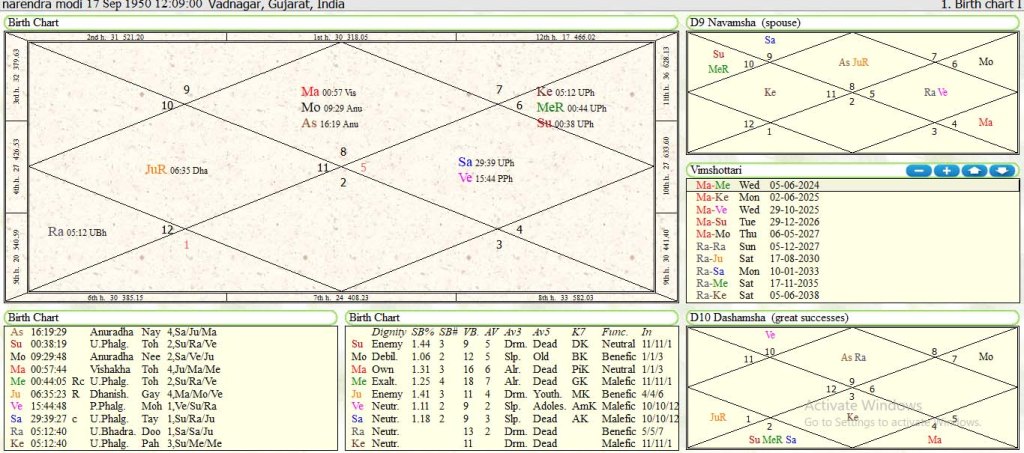
Task: Choose the Ma-Ve dasha entry
Action: pos(760,209)
